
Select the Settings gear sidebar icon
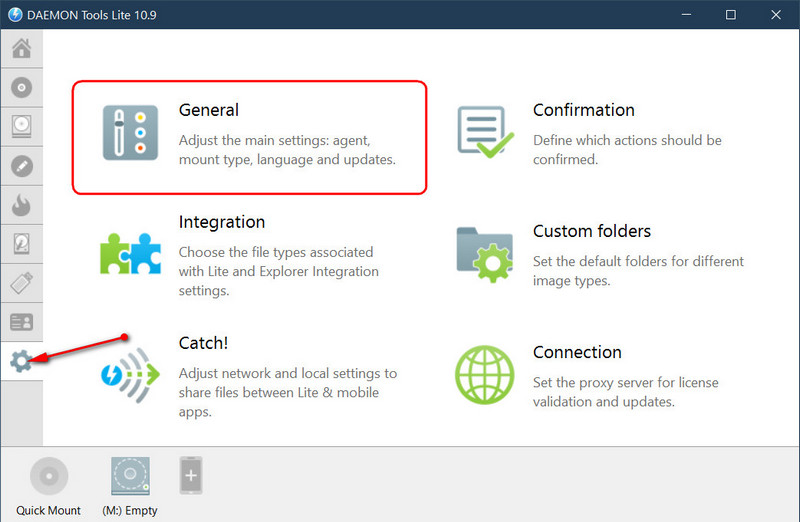pos(21,361)
